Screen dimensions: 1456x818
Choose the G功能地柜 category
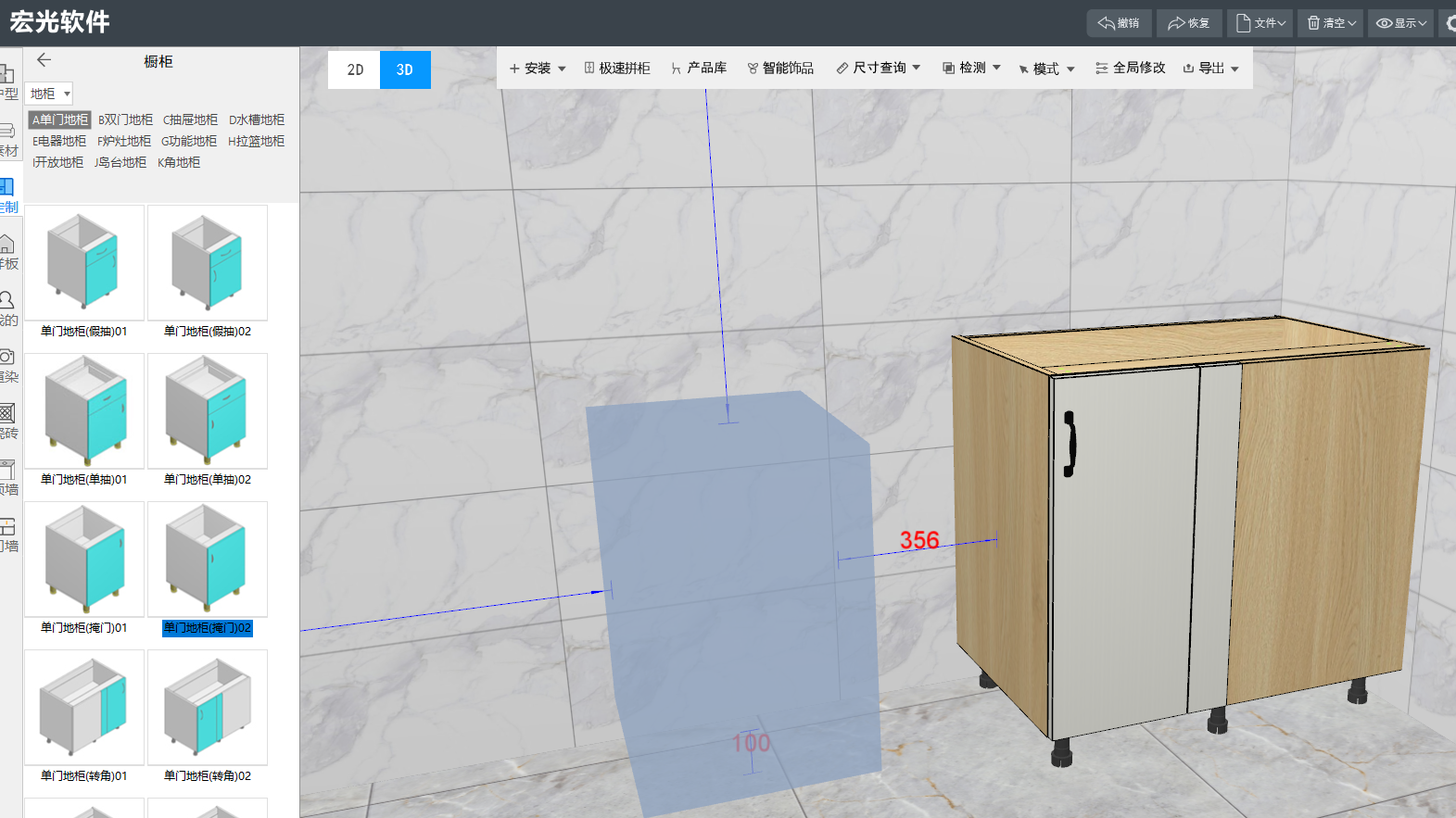pyautogui.click(x=189, y=141)
